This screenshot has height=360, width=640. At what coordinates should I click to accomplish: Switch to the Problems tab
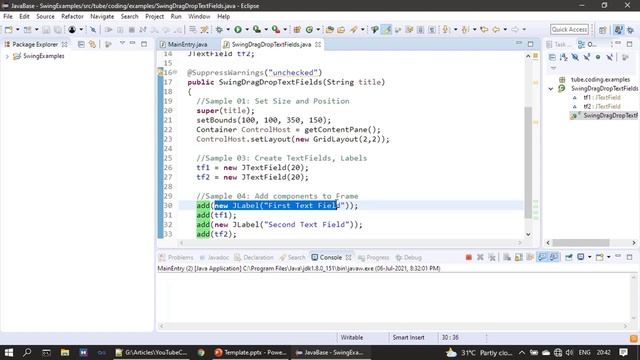176,257
